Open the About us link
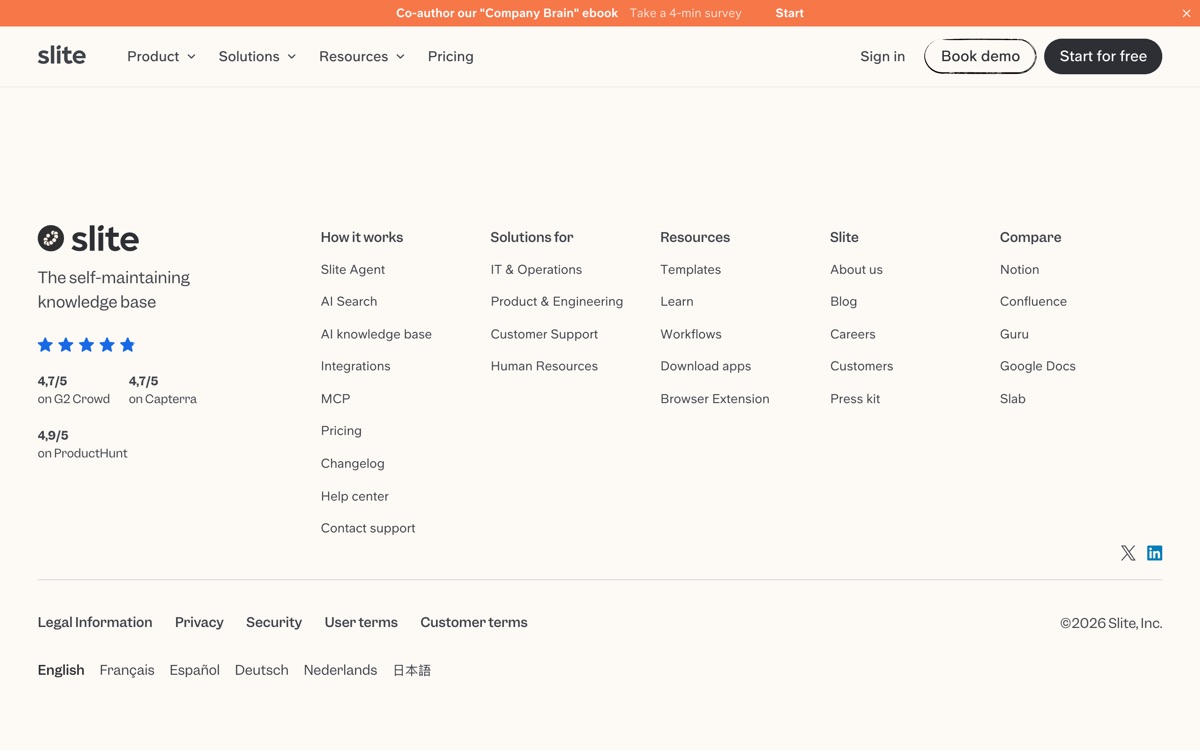The height and width of the screenshot is (750, 1200). pos(856,269)
